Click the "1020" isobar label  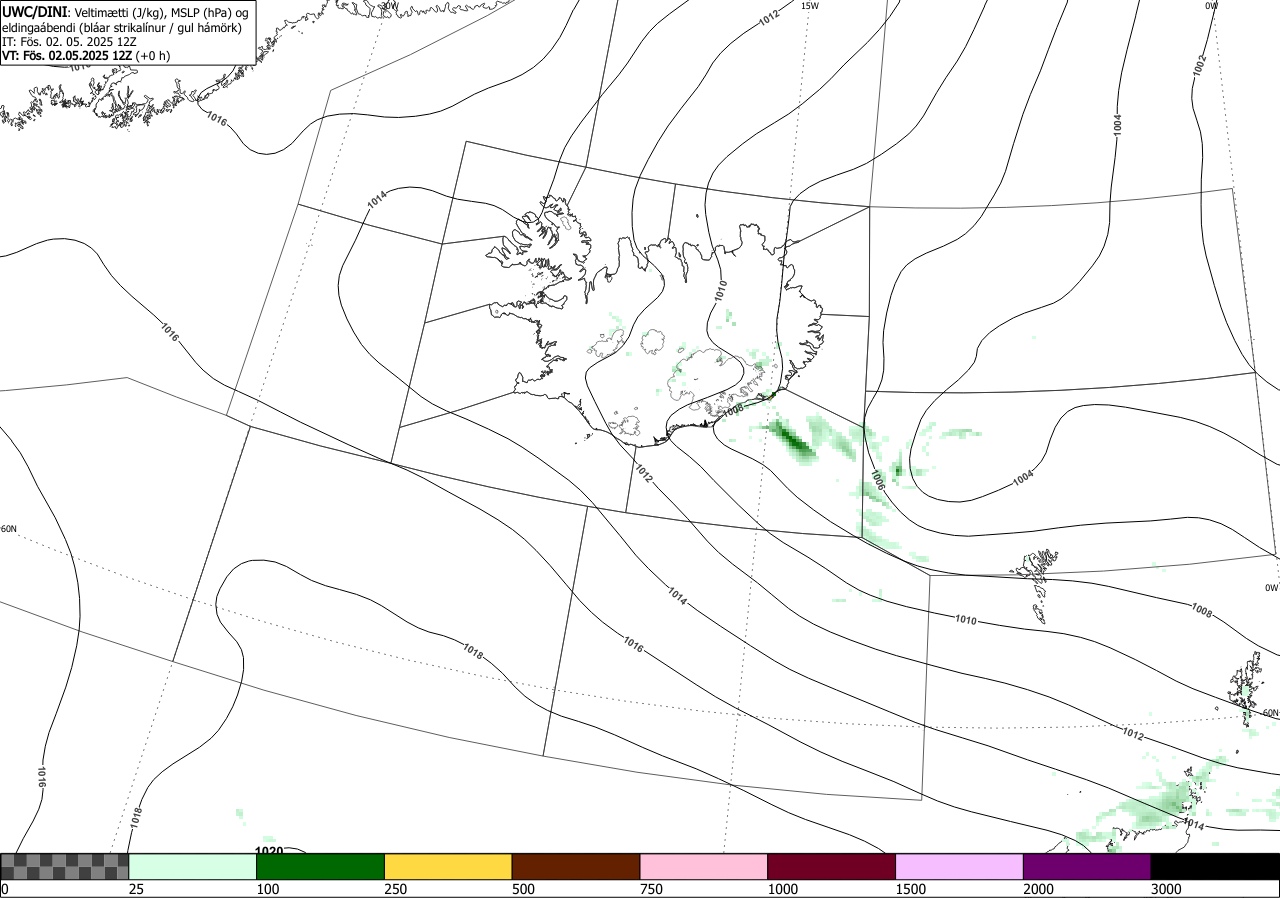point(268,851)
